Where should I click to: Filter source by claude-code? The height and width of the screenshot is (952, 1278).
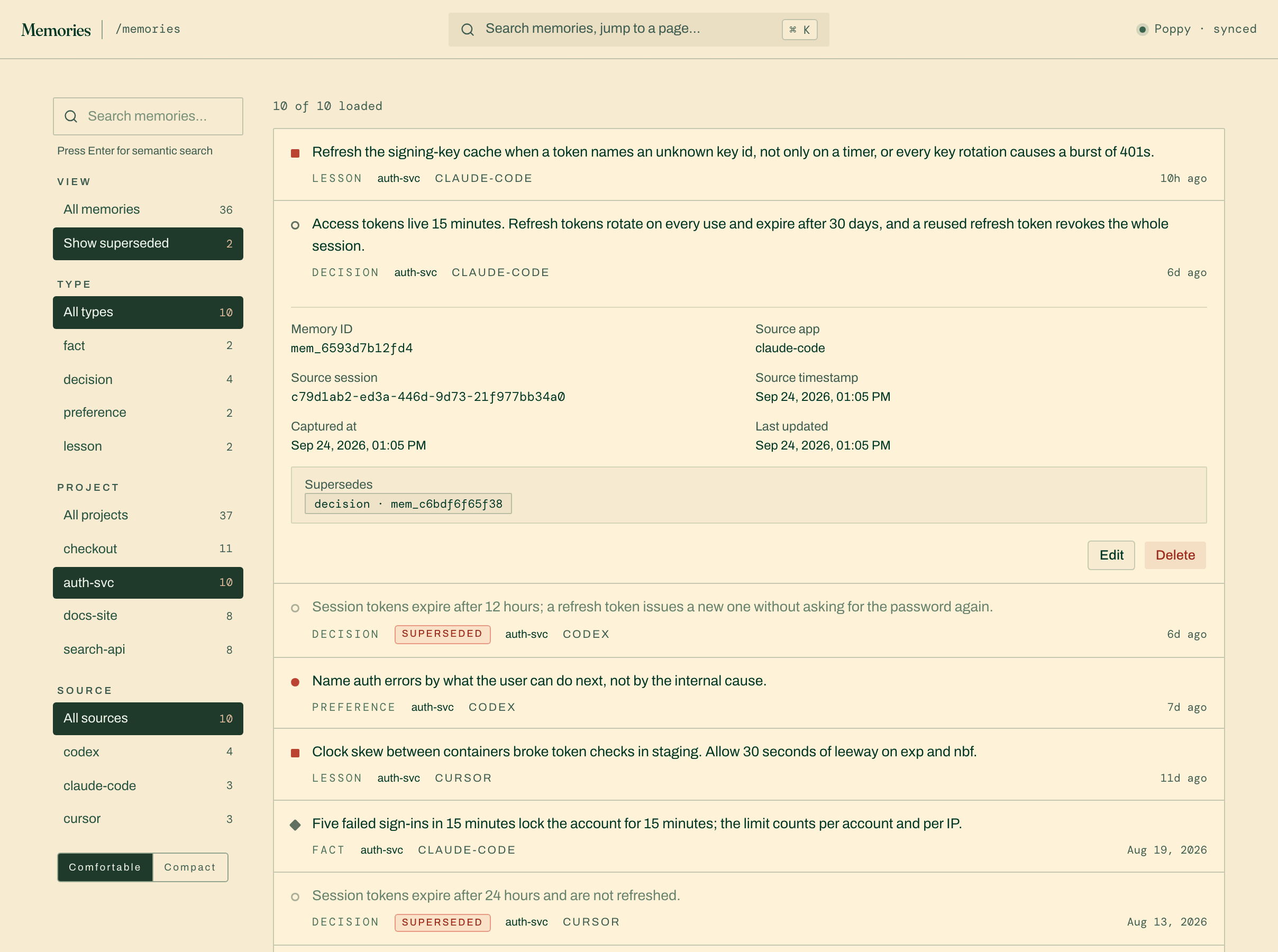pyautogui.click(x=148, y=786)
